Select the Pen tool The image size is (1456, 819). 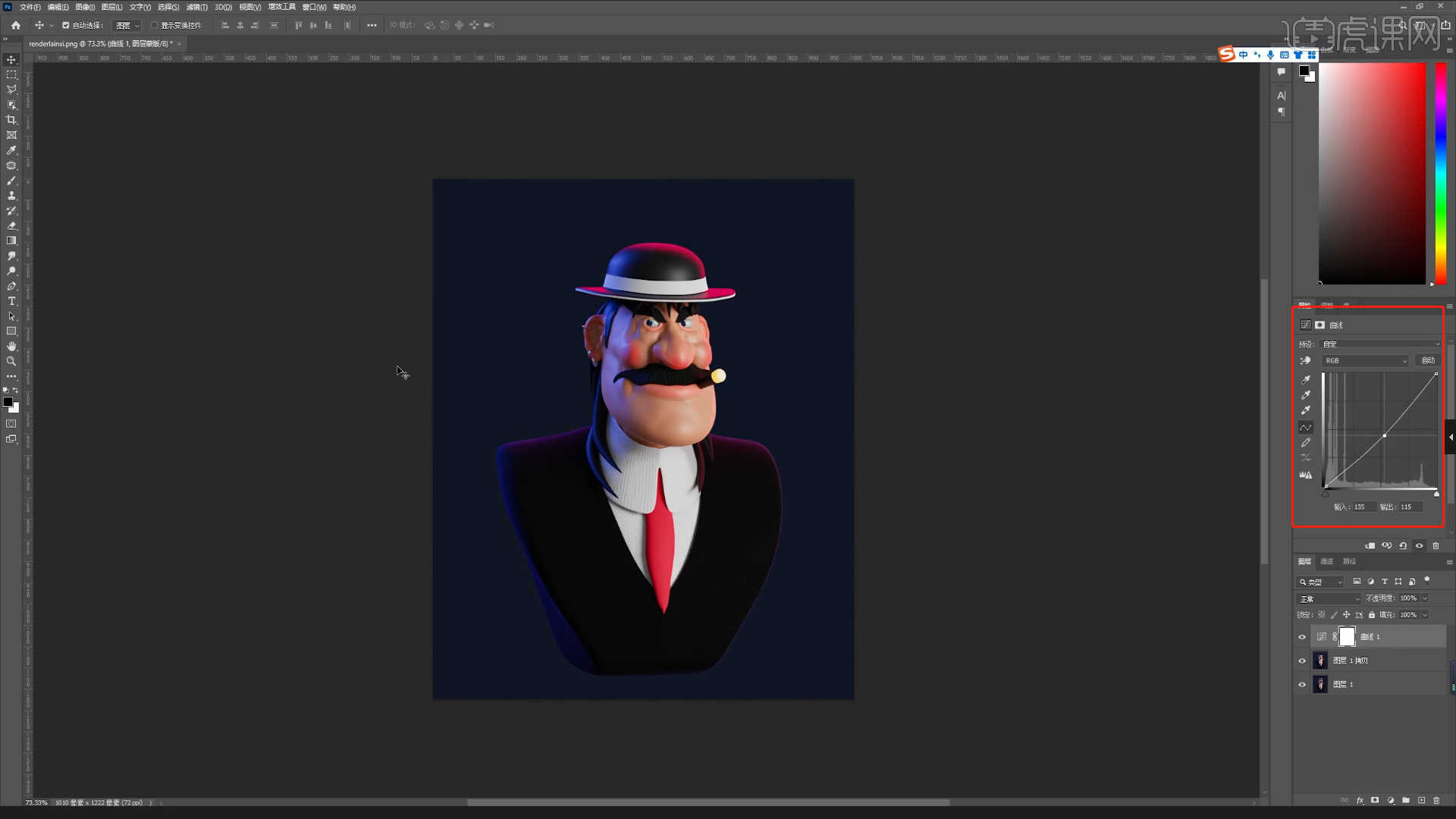[x=11, y=287]
